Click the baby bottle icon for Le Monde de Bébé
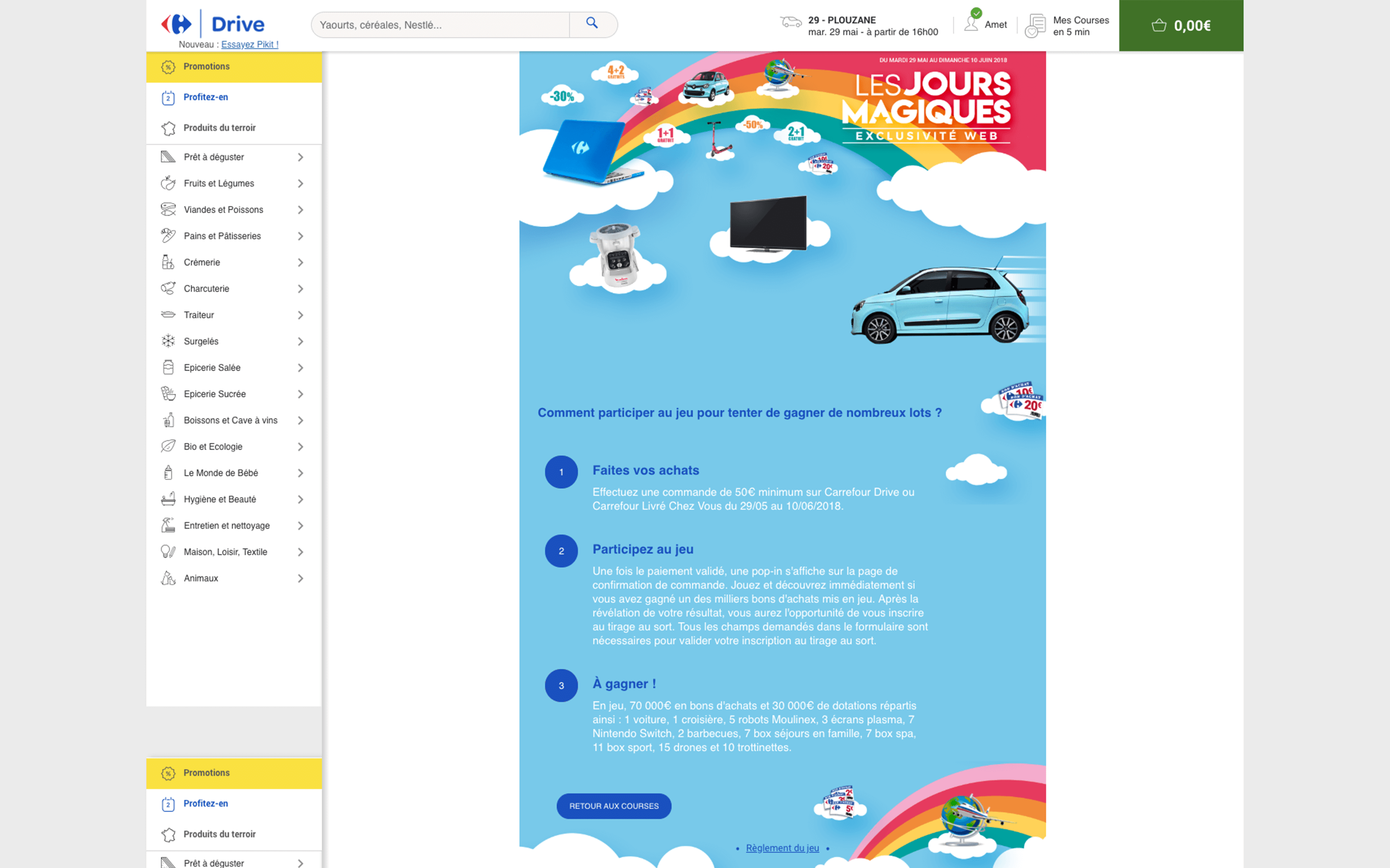Image resolution: width=1390 pixels, height=868 pixels. pos(167,472)
